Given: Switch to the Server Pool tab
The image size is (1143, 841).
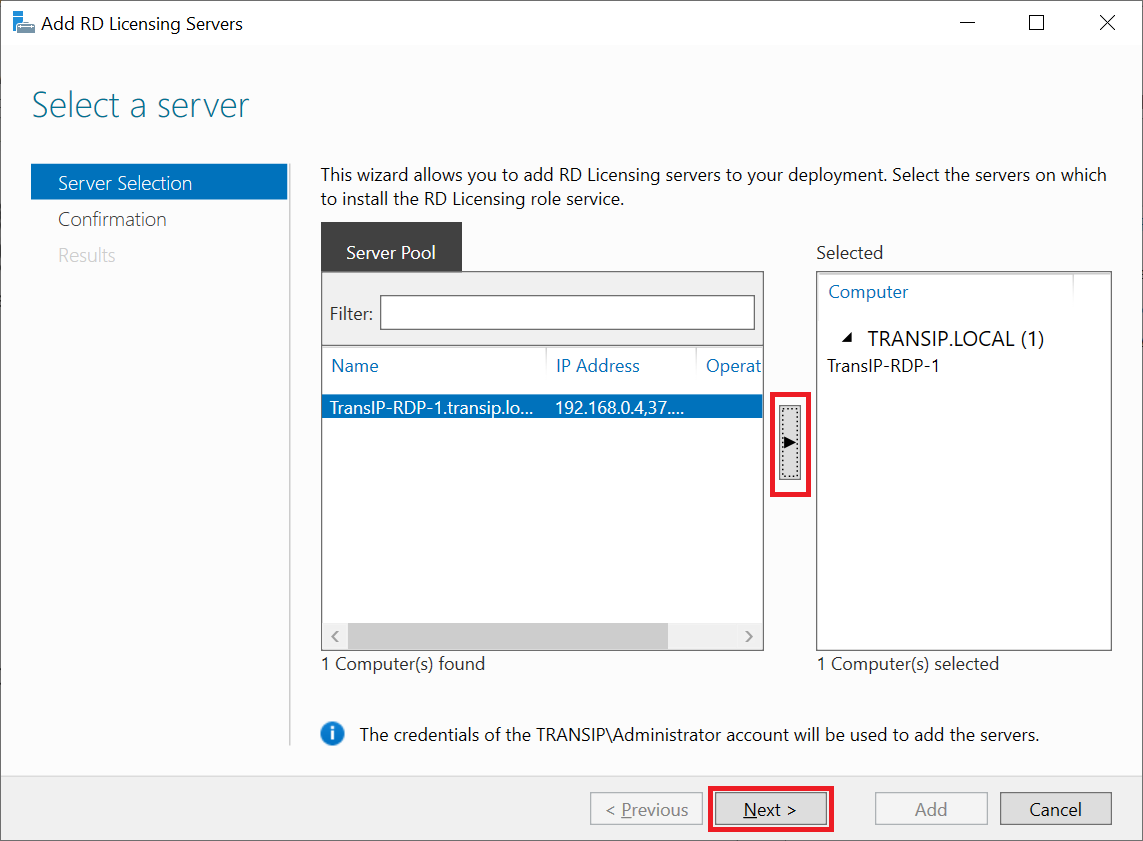Looking at the screenshot, I should pyautogui.click(x=391, y=252).
